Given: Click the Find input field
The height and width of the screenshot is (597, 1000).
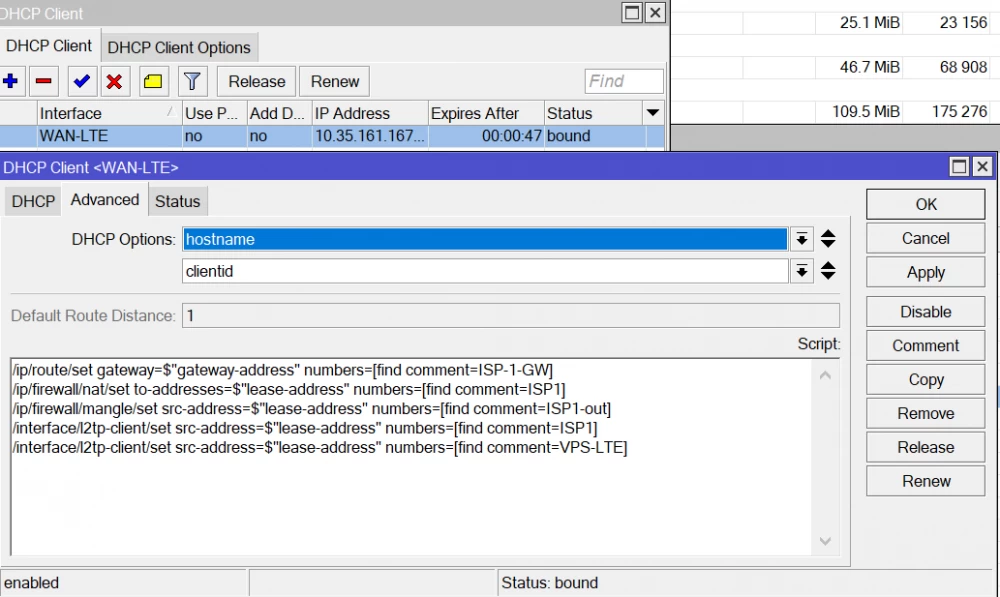Looking at the screenshot, I should click(623, 81).
